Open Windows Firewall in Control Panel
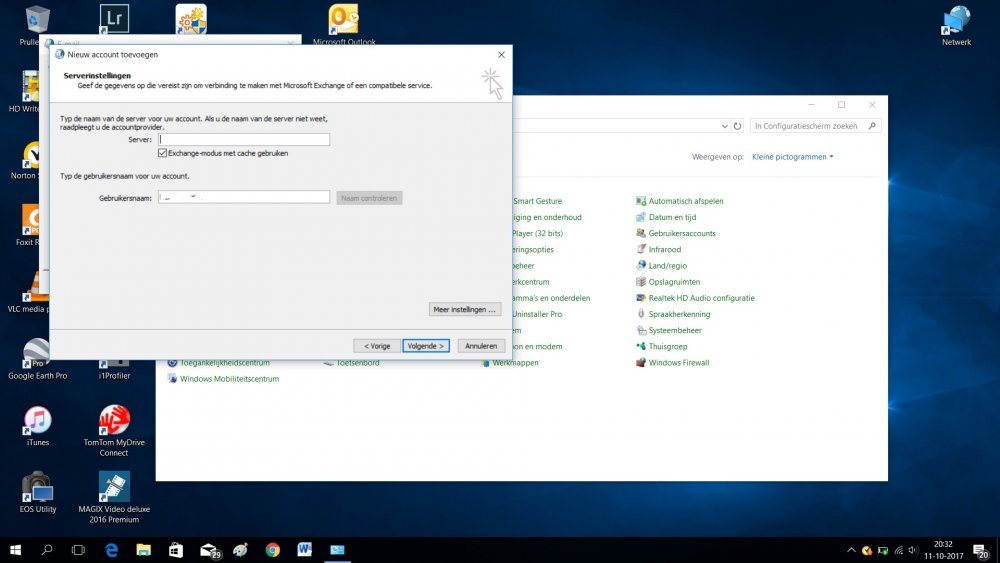This screenshot has height=563, width=1000. coord(678,363)
